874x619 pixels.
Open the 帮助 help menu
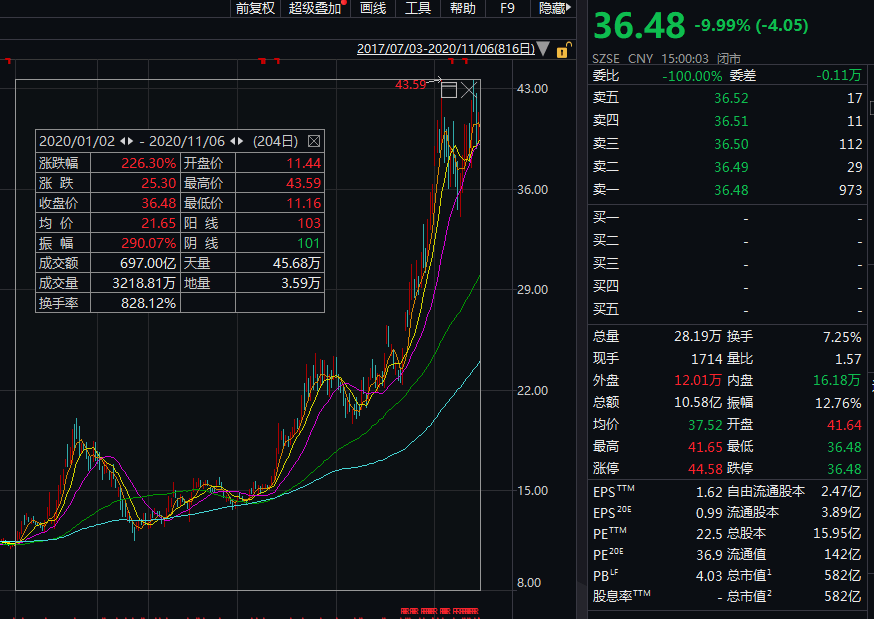tap(463, 8)
